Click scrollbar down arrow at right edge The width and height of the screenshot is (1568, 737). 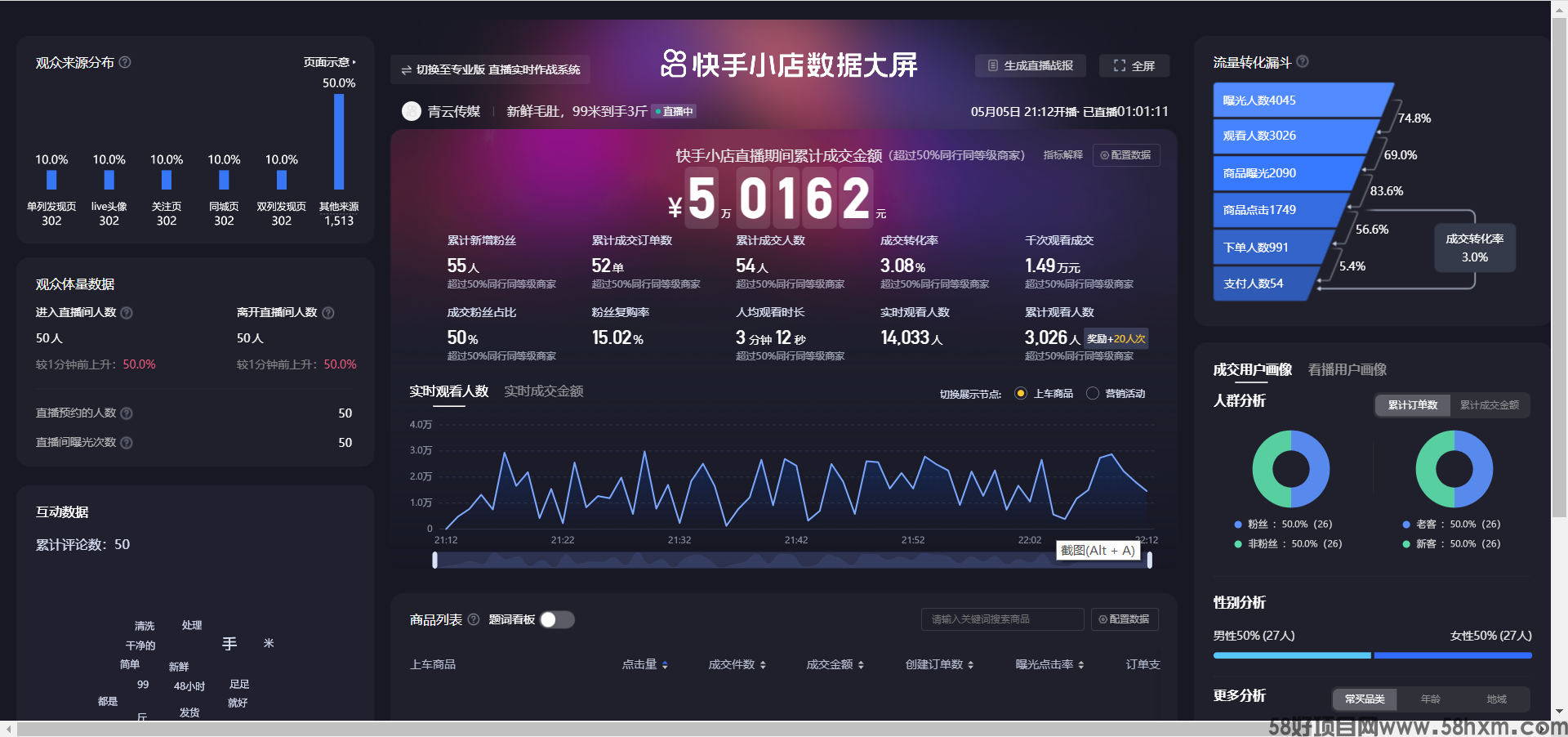(1559, 712)
